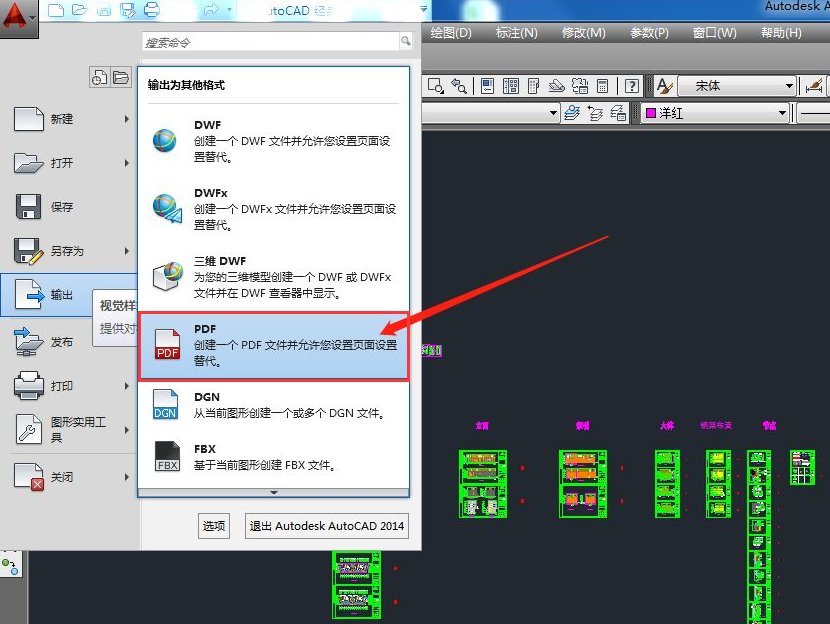Viewport: 830px width, 624px height.
Task: Open the 修改(M) menu
Action: click(x=583, y=33)
